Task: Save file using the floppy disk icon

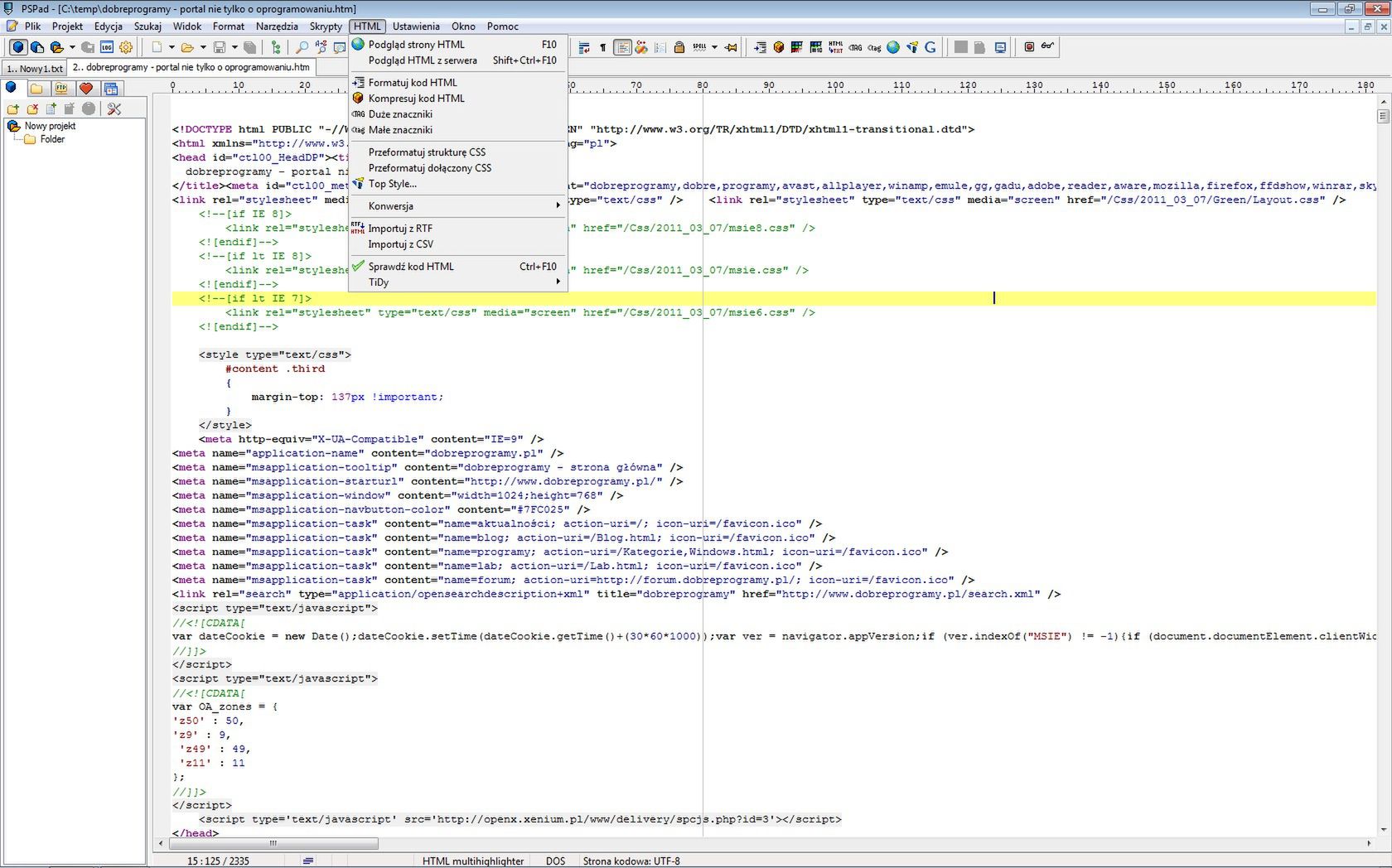Action: (x=220, y=47)
